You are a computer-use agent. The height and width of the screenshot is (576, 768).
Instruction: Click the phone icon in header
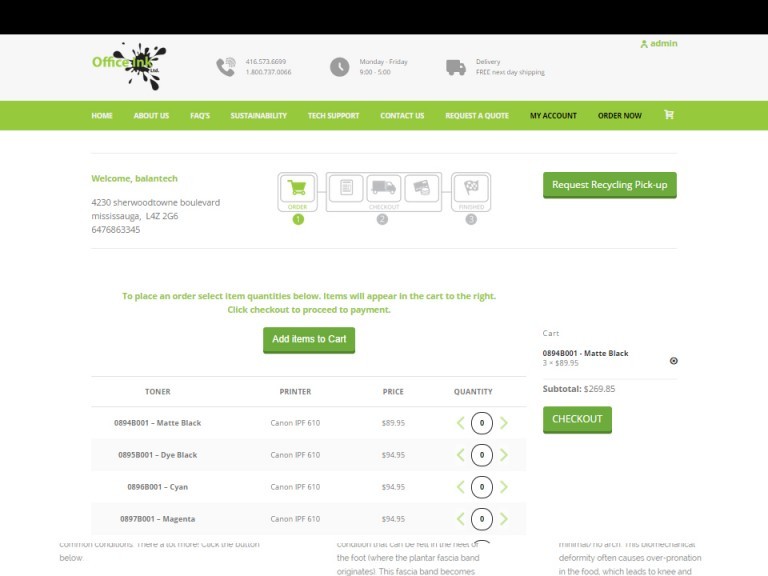(225, 67)
